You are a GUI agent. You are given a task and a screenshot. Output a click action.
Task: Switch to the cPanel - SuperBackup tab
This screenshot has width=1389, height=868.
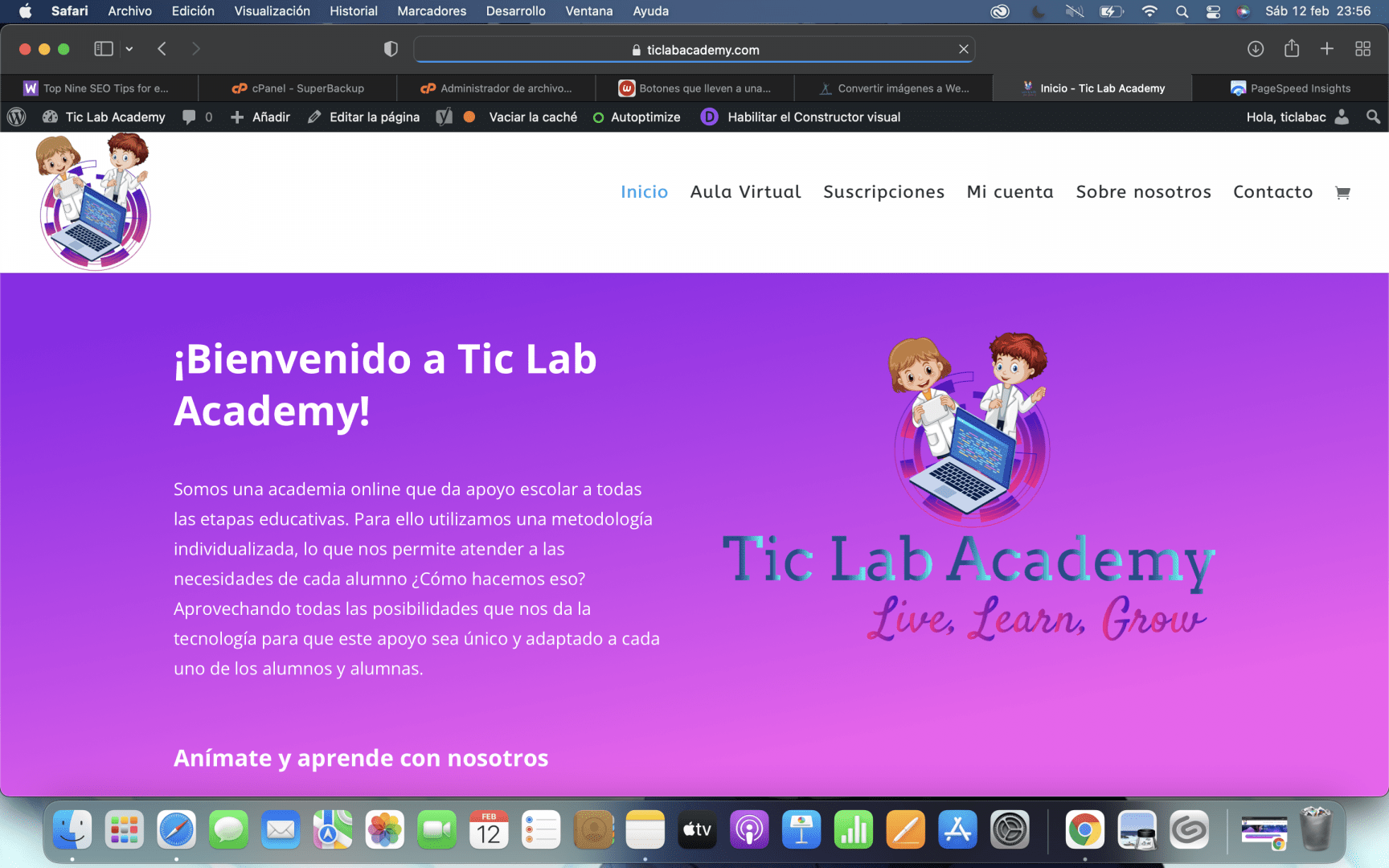click(x=297, y=88)
